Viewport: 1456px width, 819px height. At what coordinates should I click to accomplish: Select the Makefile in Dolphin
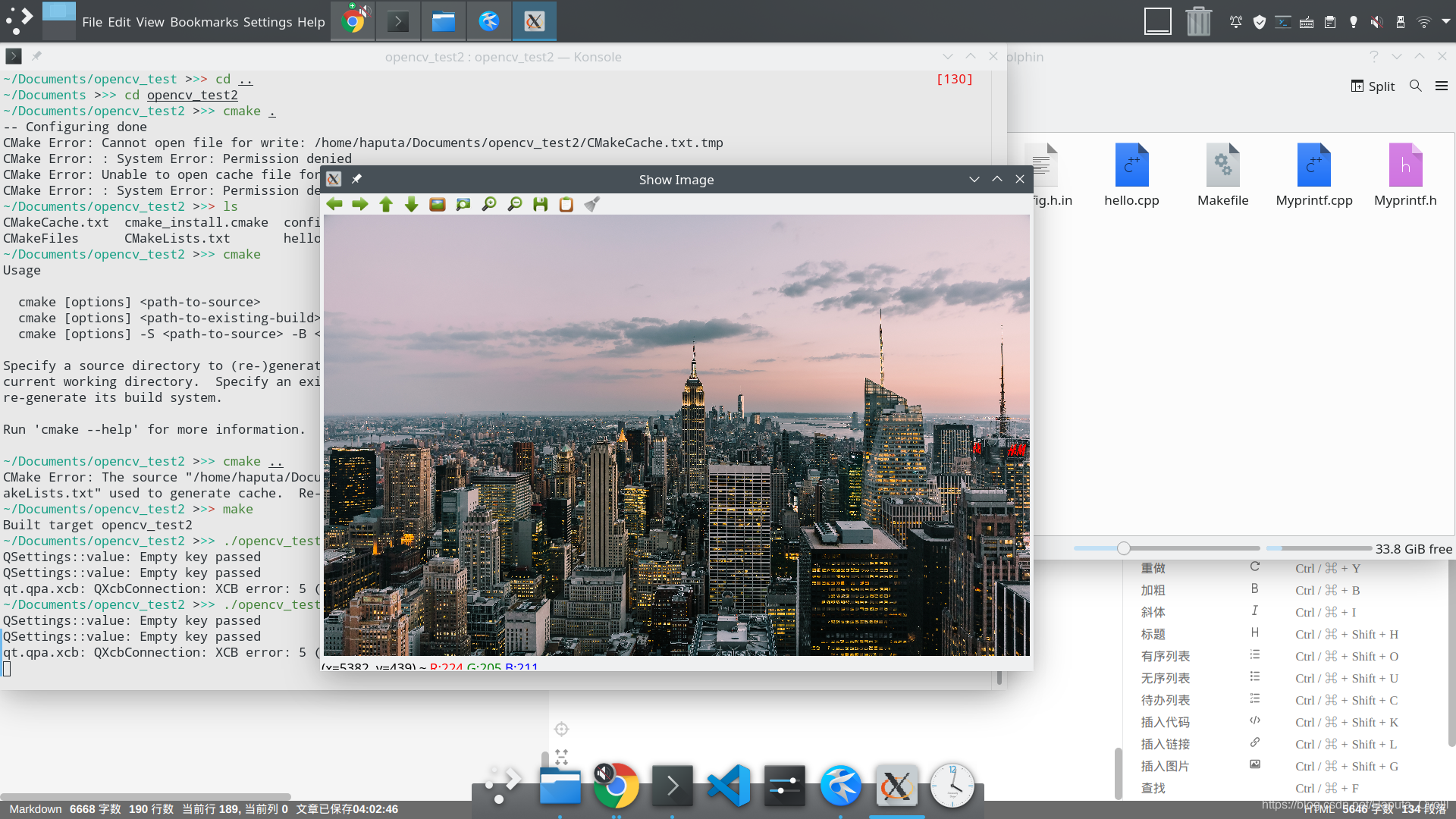coord(1222,175)
